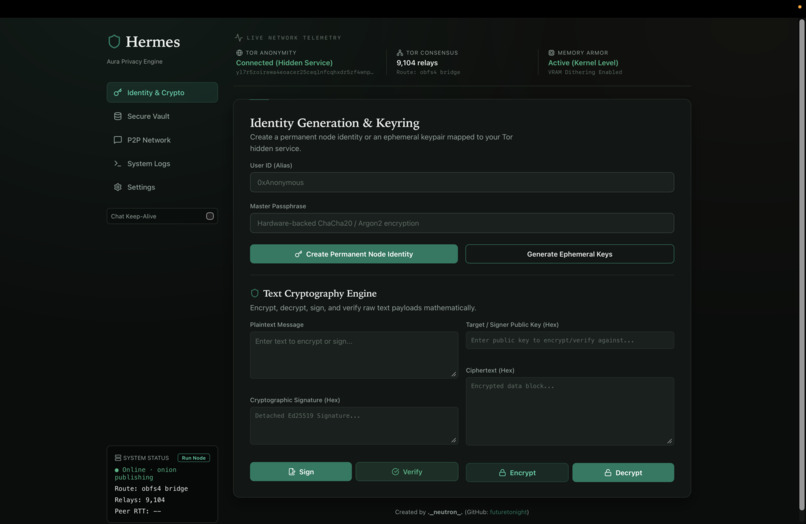Click the Ciphertext box resize handle
Image resolution: width=806 pixels, height=524 pixels.
click(669, 441)
